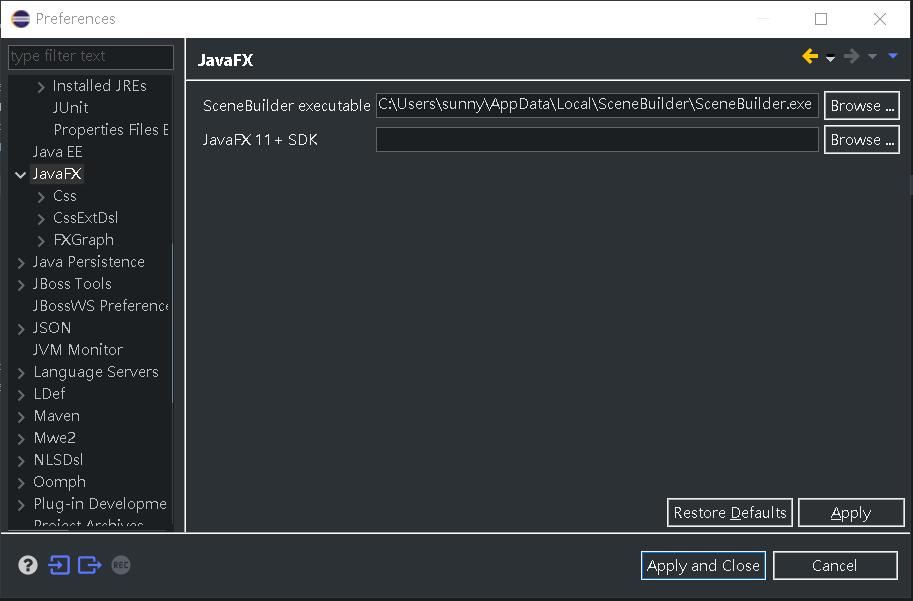Click the Cancel button
This screenshot has width=913, height=601.
point(835,565)
